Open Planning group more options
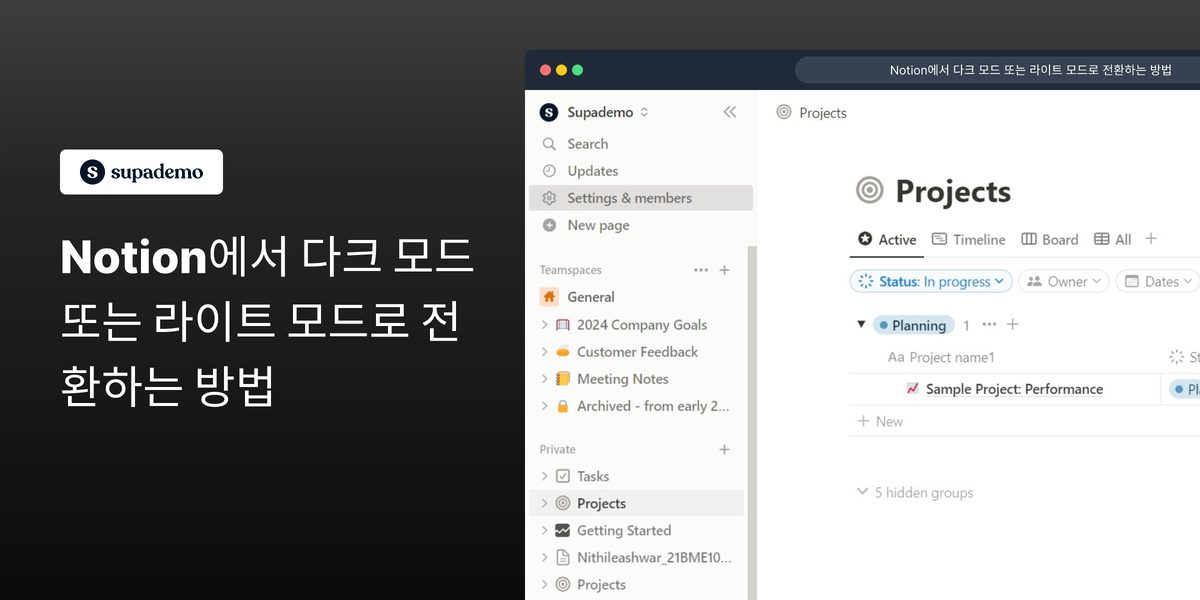This screenshot has height=600, width=1200. (x=989, y=325)
